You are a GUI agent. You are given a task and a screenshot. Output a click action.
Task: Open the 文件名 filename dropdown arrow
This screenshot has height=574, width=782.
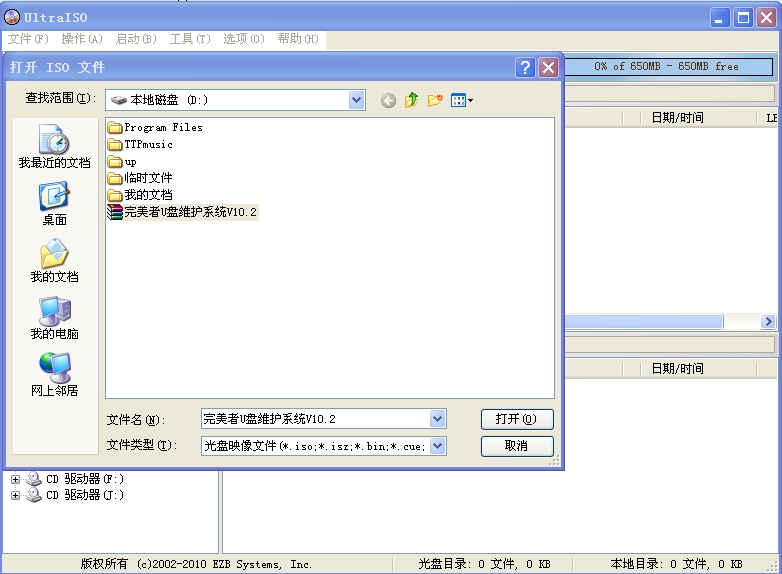(437, 419)
